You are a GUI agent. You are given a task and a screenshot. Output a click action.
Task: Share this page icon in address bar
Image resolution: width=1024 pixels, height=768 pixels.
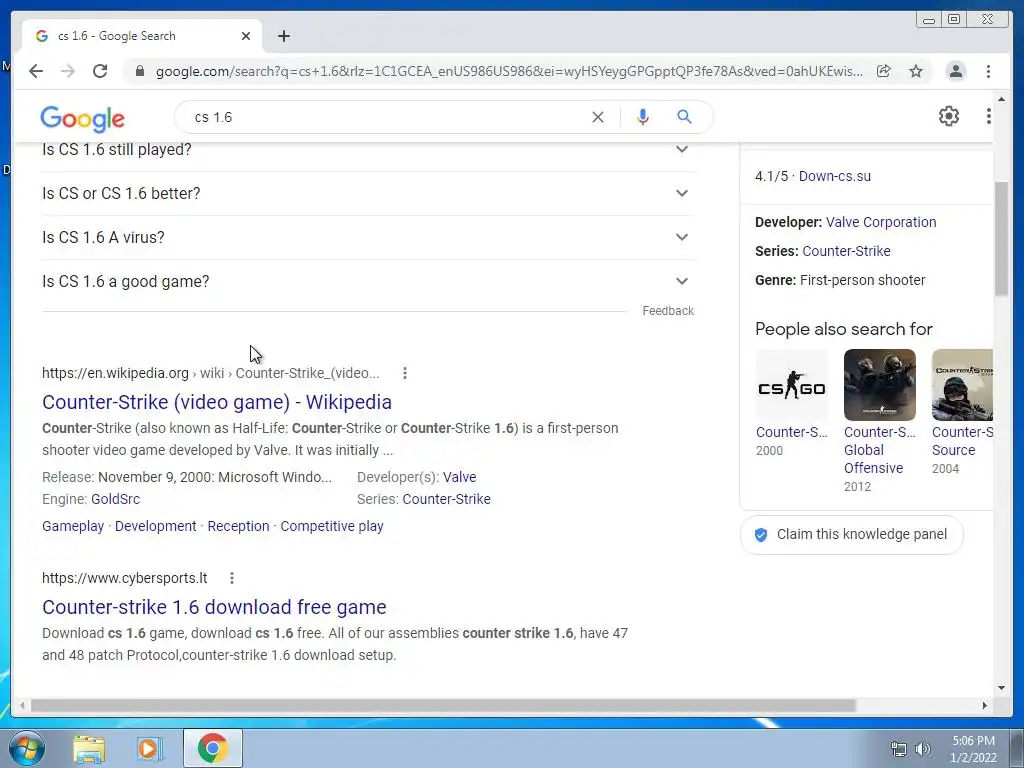tap(884, 71)
